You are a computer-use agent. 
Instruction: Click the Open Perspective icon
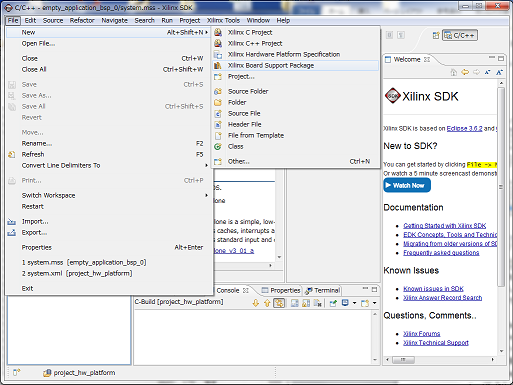point(436,35)
